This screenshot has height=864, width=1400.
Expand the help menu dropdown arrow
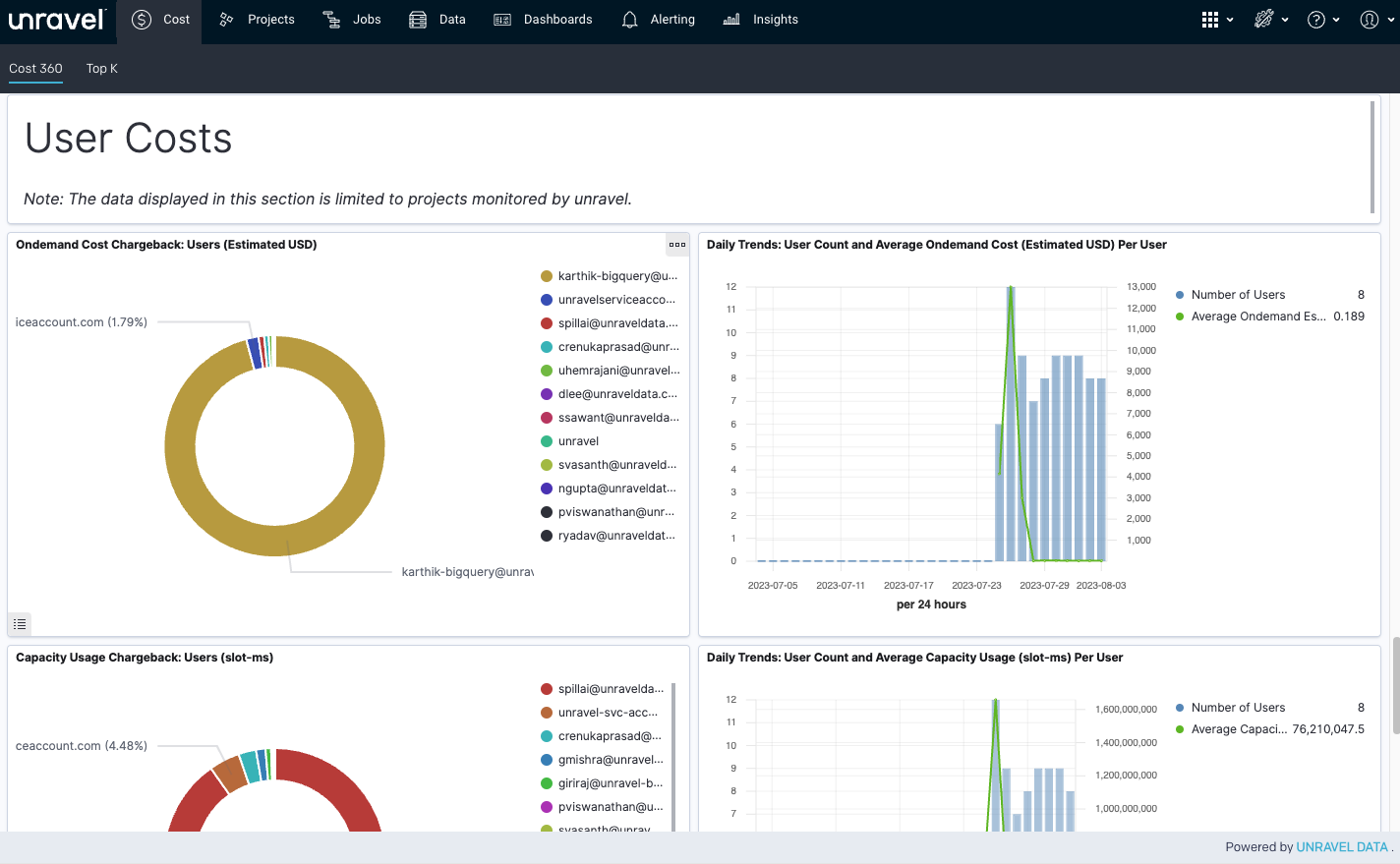coord(1336,20)
